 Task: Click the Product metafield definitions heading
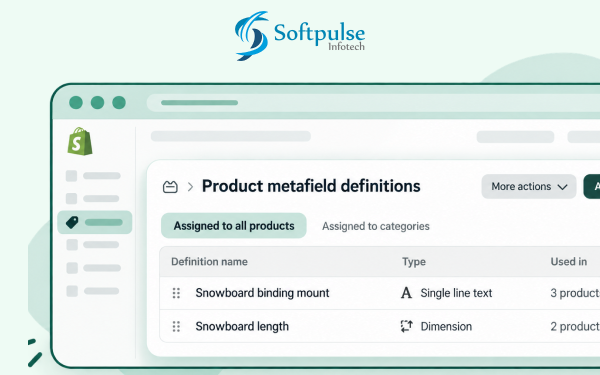click(311, 186)
